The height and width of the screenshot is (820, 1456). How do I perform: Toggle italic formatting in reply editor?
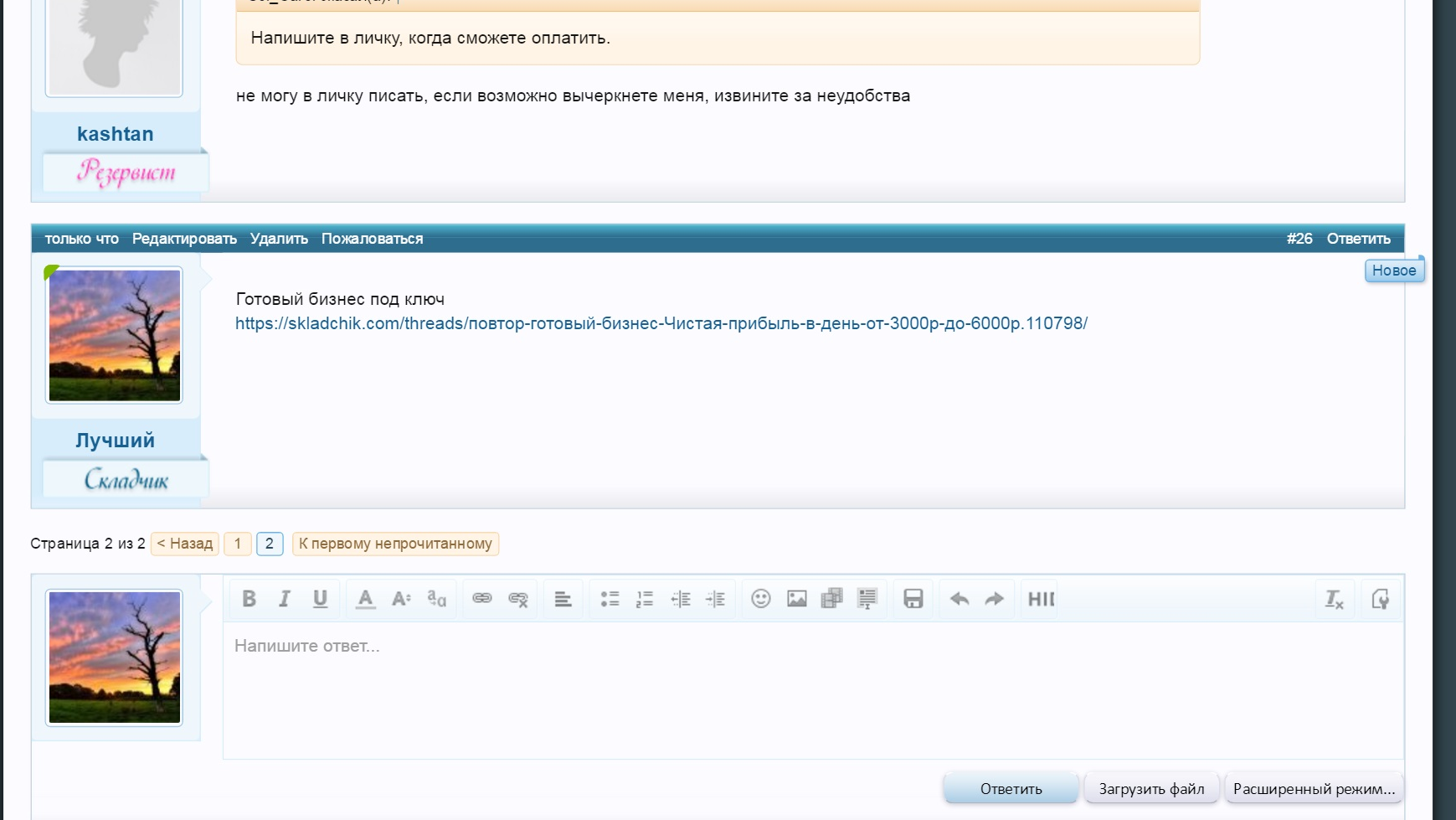(285, 599)
